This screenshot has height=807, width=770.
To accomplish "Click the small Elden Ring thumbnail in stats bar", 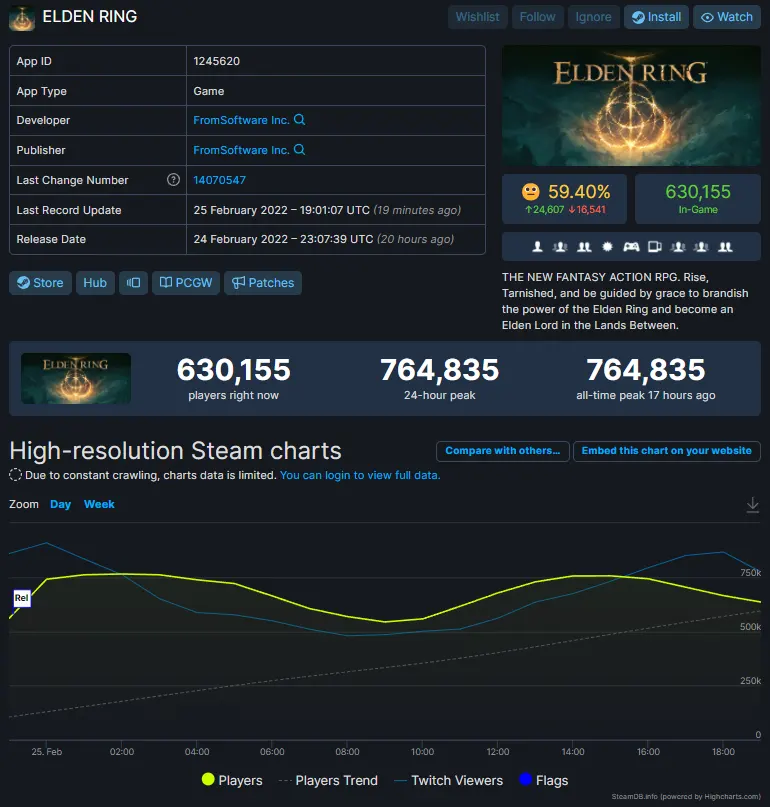I will click(76, 378).
